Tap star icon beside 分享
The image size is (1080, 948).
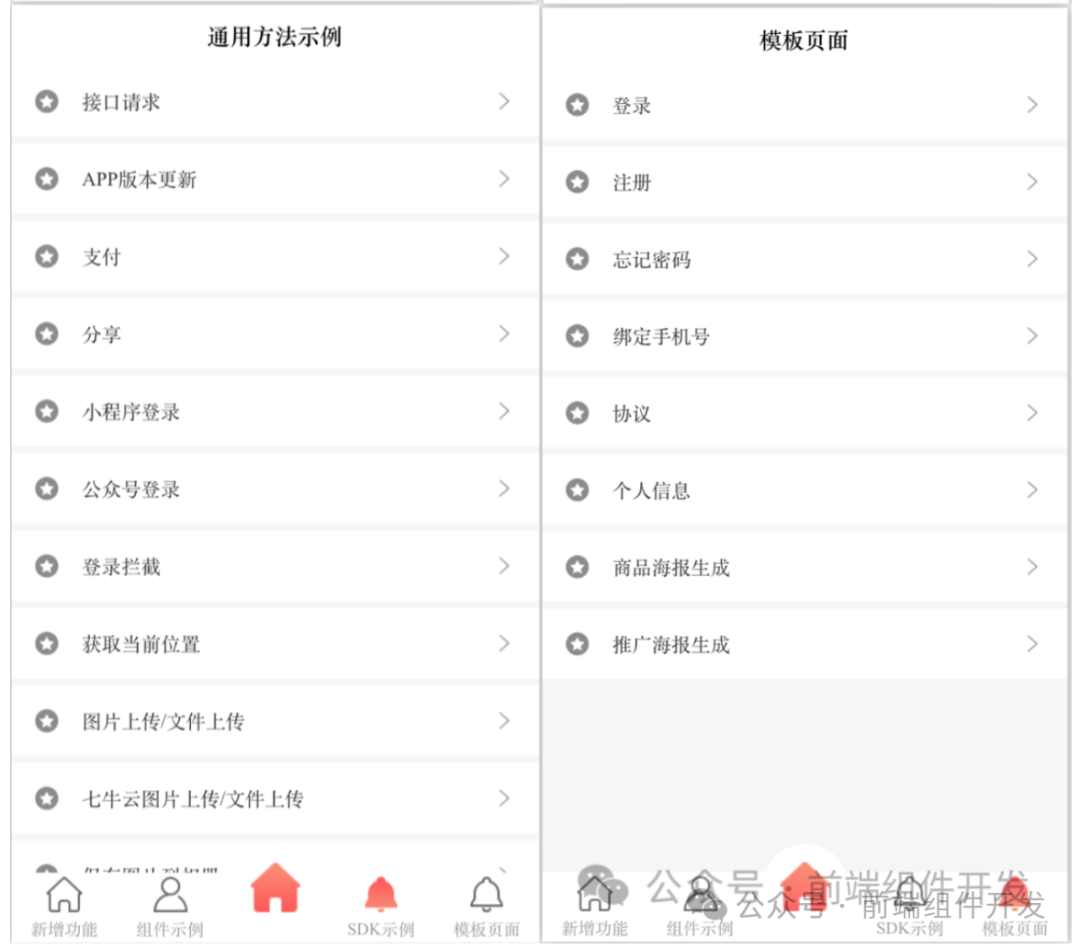click(x=47, y=334)
